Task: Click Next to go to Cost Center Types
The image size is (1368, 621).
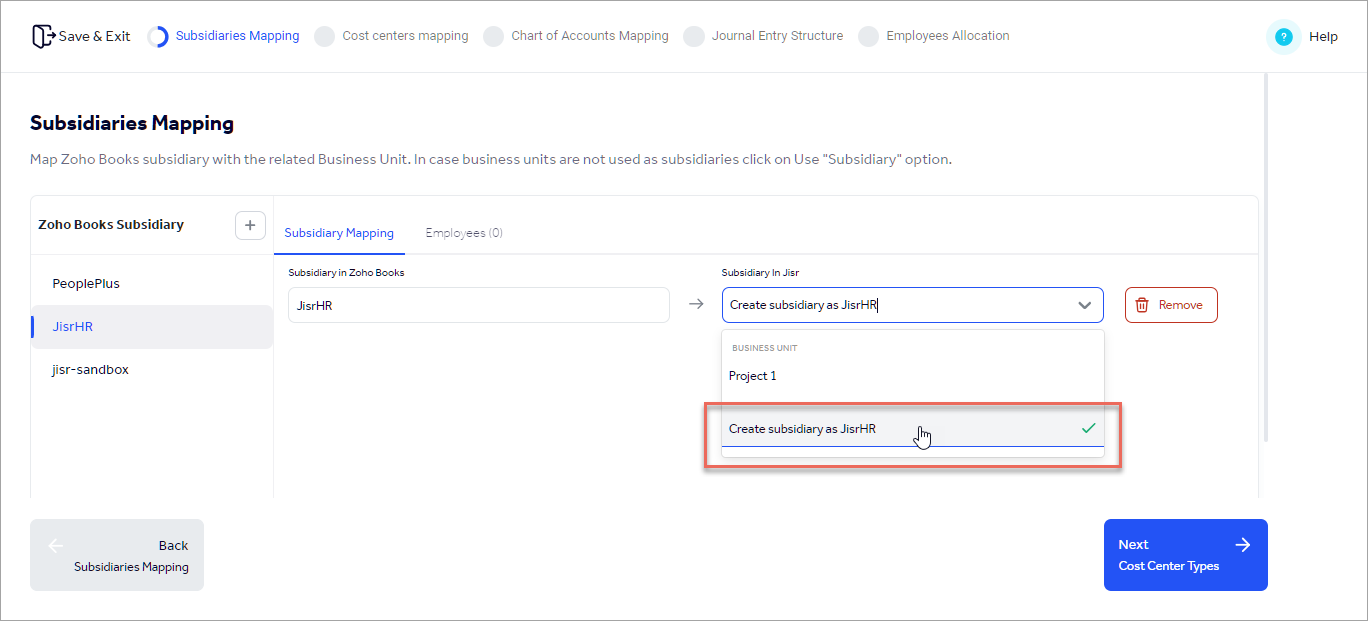Action: 1185,555
